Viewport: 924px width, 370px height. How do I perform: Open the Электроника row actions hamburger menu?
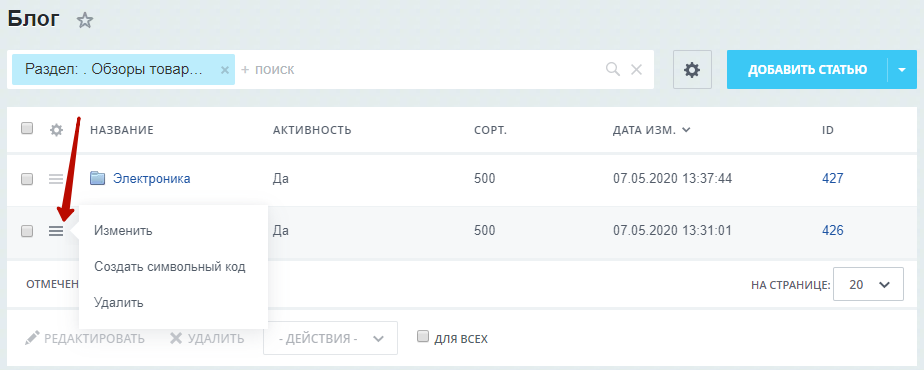click(56, 179)
